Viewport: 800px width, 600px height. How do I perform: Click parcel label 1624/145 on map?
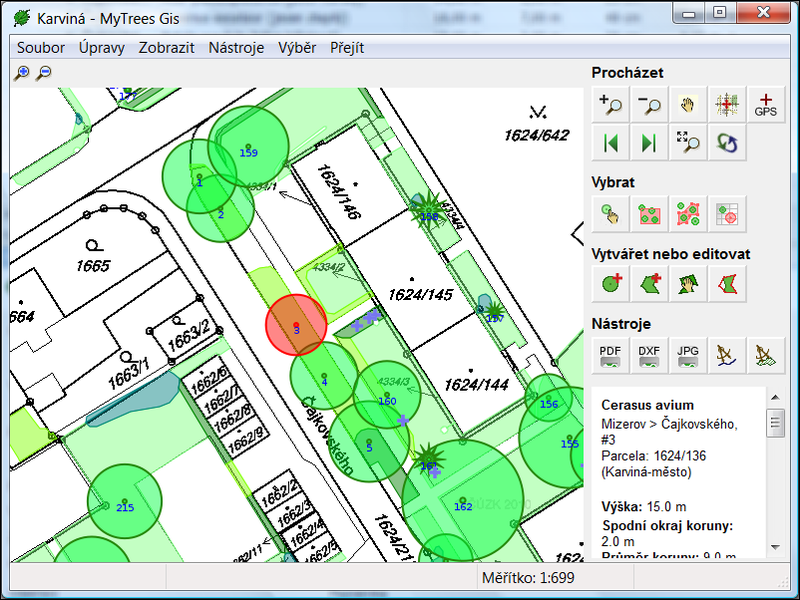pyautogui.click(x=420, y=294)
